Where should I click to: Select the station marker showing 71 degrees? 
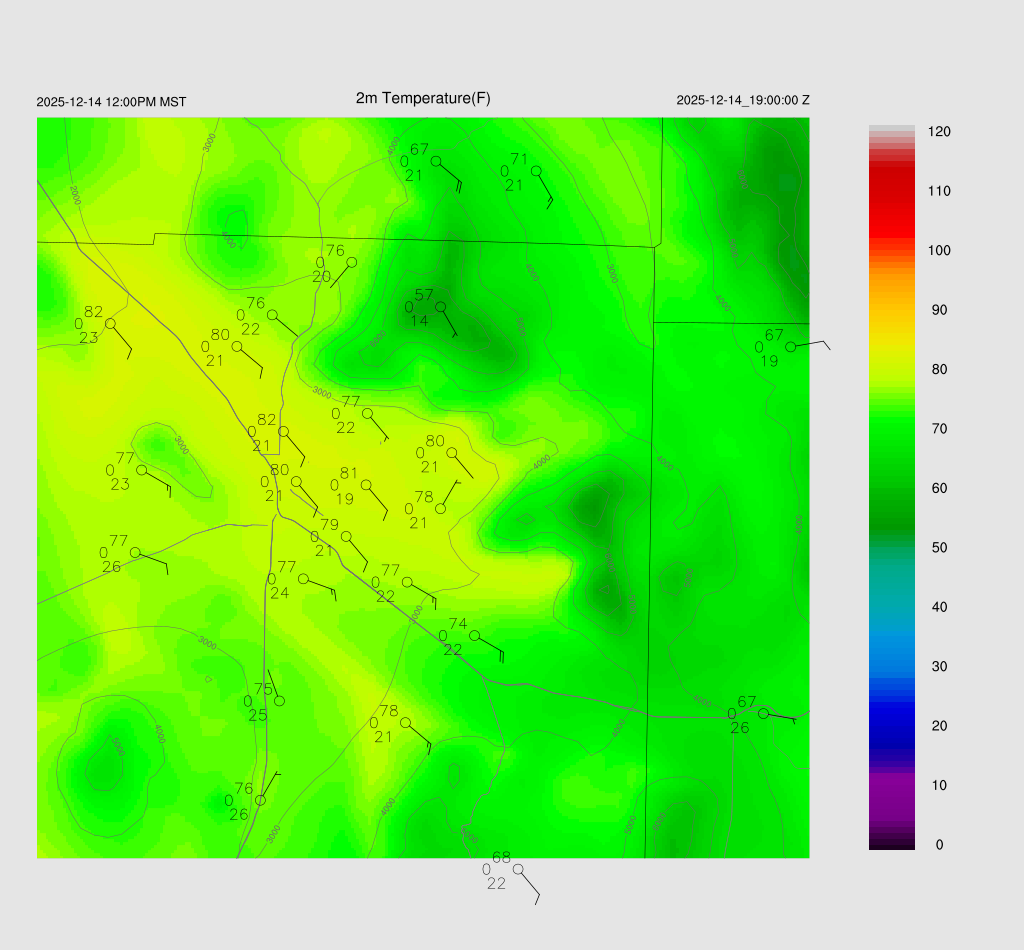[536, 171]
